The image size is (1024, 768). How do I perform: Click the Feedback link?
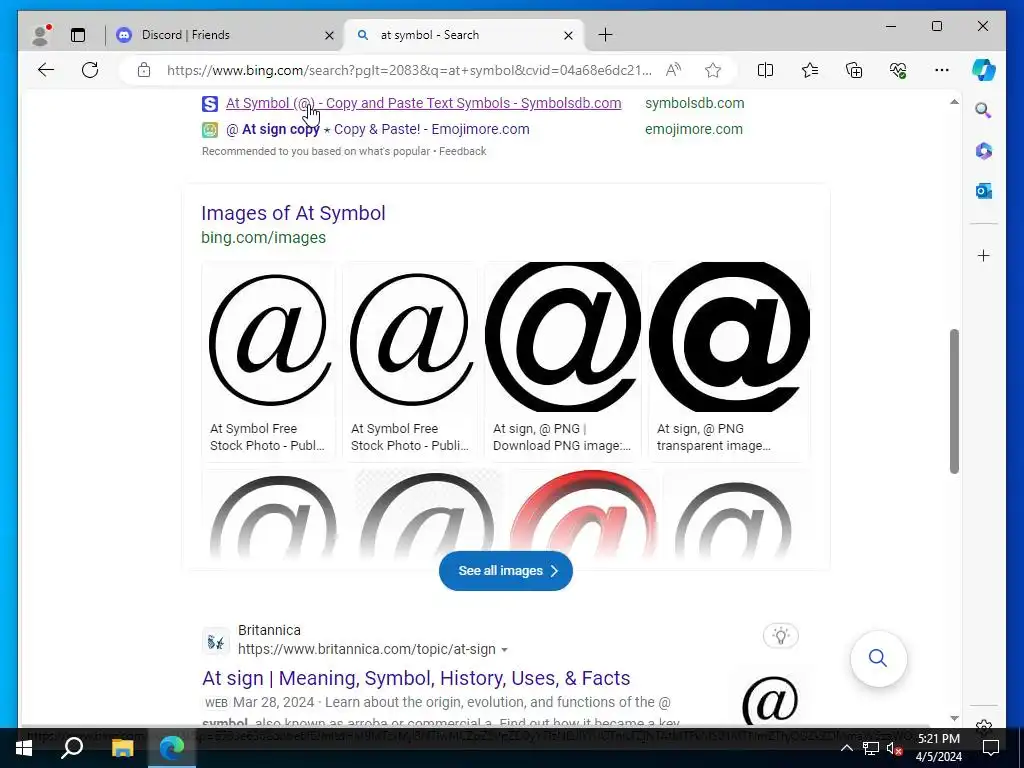click(x=462, y=151)
